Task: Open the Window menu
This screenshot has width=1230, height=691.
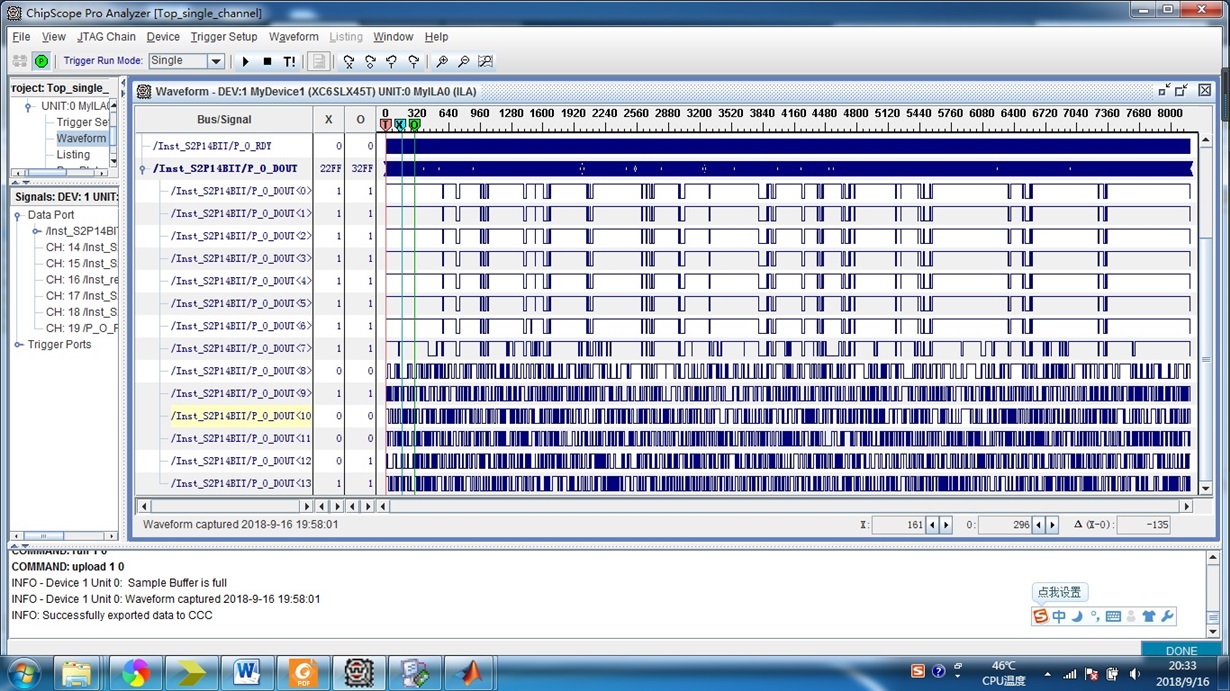Action: (x=393, y=37)
